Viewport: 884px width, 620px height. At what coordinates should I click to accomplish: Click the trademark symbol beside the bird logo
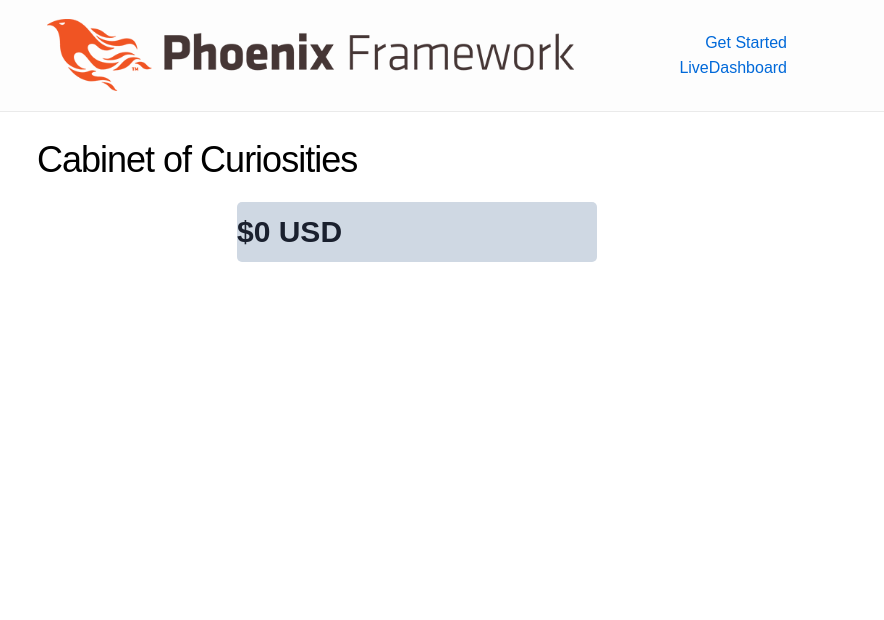[135, 69]
